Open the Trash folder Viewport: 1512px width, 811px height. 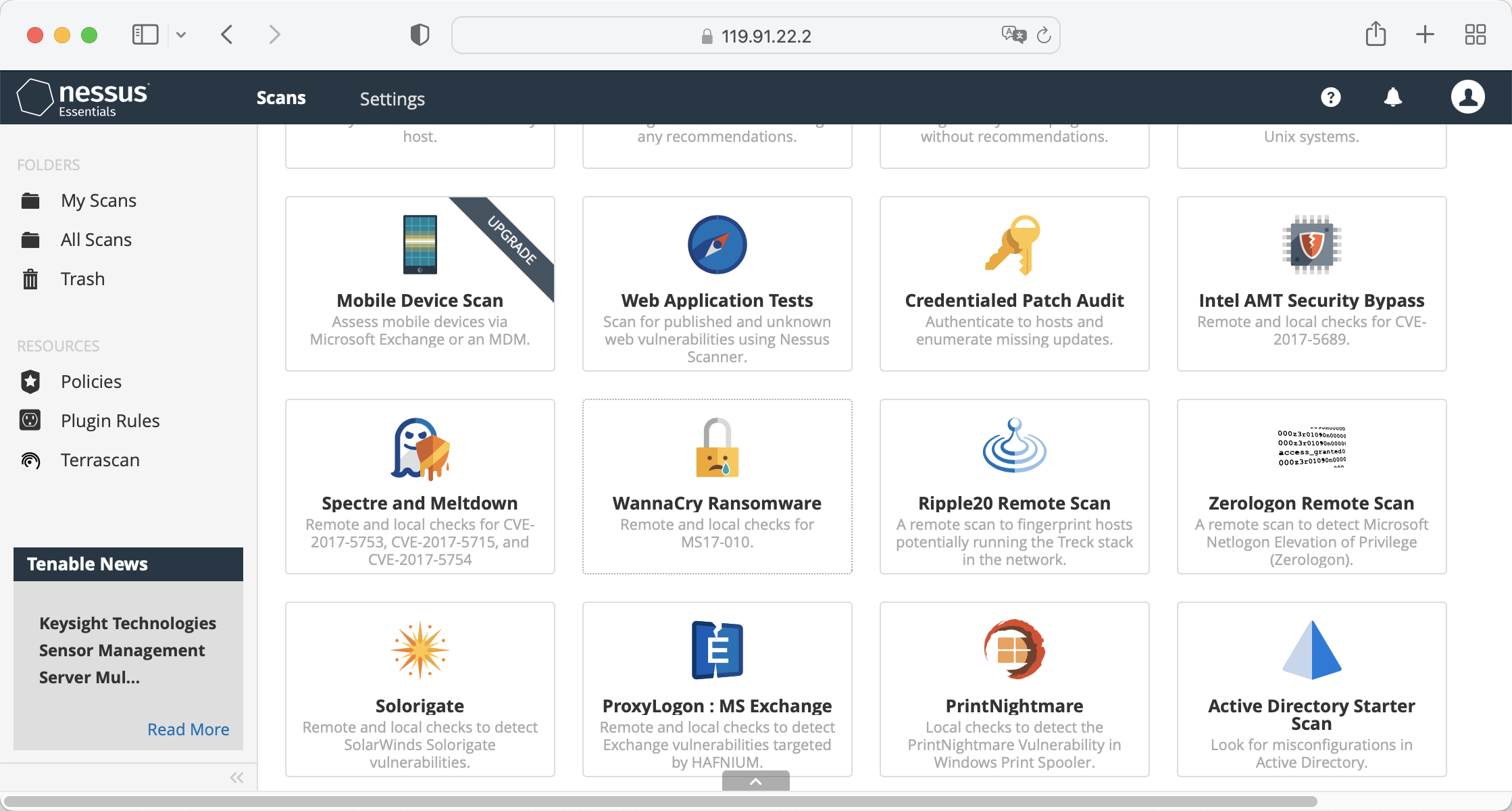click(82, 279)
